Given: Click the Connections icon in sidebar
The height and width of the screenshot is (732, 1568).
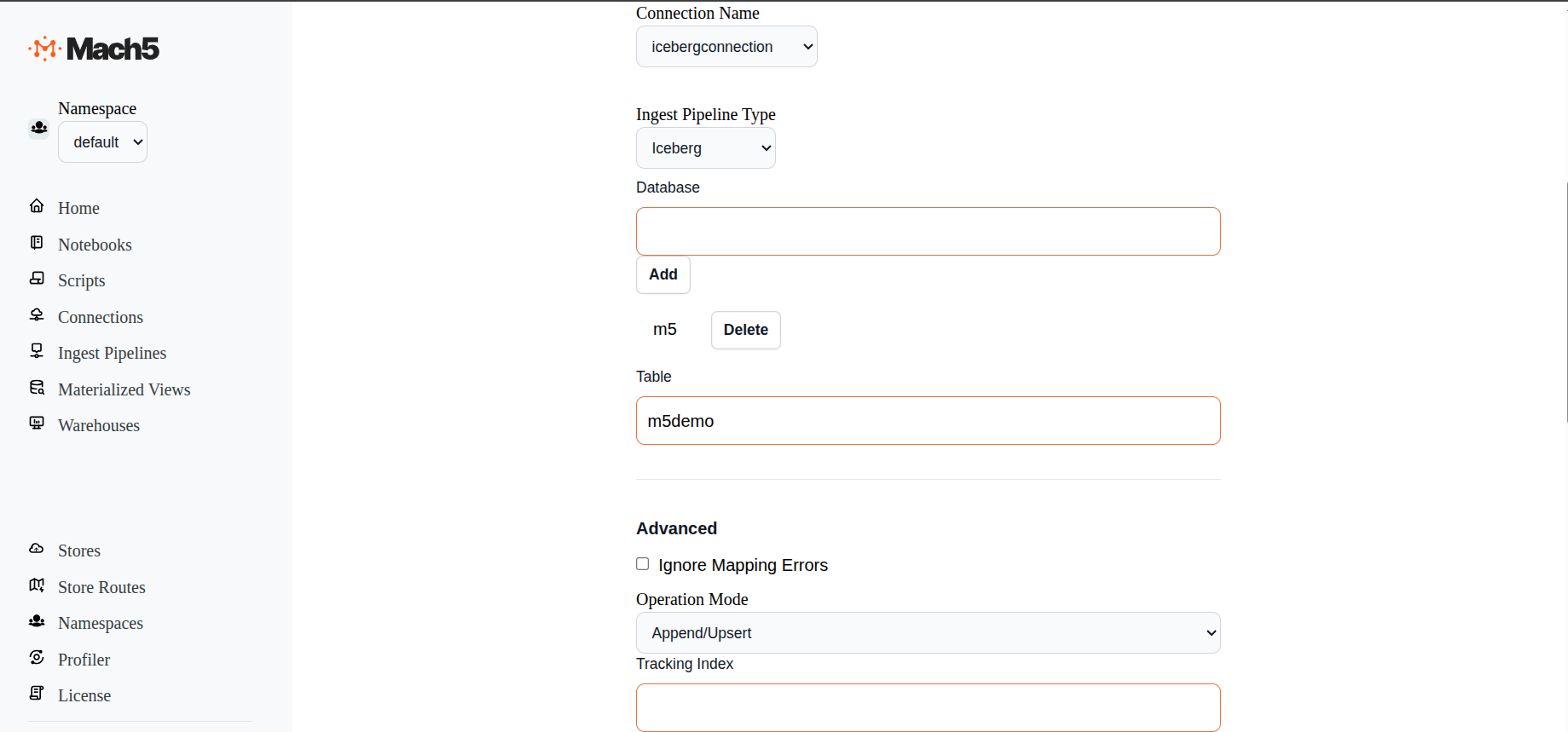Looking at the screenshot, I should point(37,315).
